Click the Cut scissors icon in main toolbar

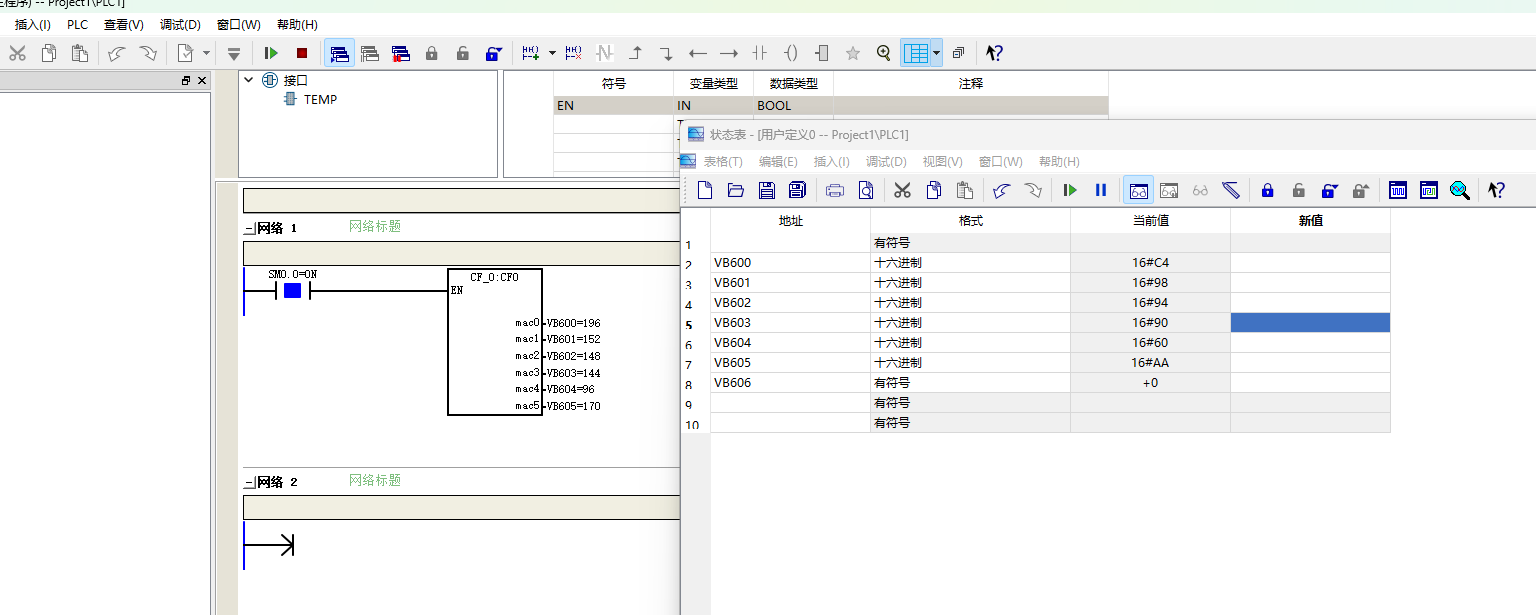[x=18, y=53]
